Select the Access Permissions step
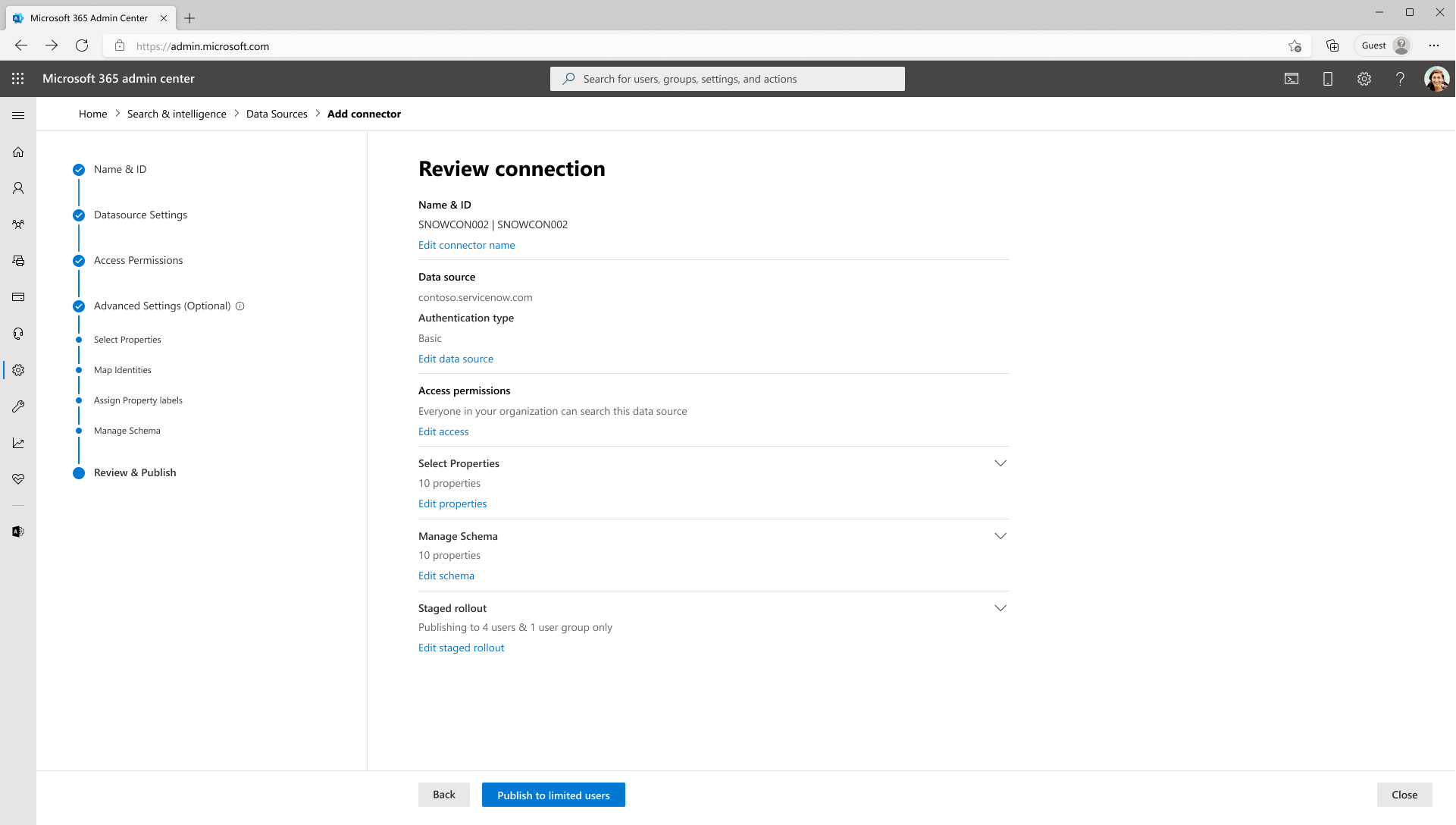The width and height of the screenshot is (1456, 825). (x=138, y=259)
